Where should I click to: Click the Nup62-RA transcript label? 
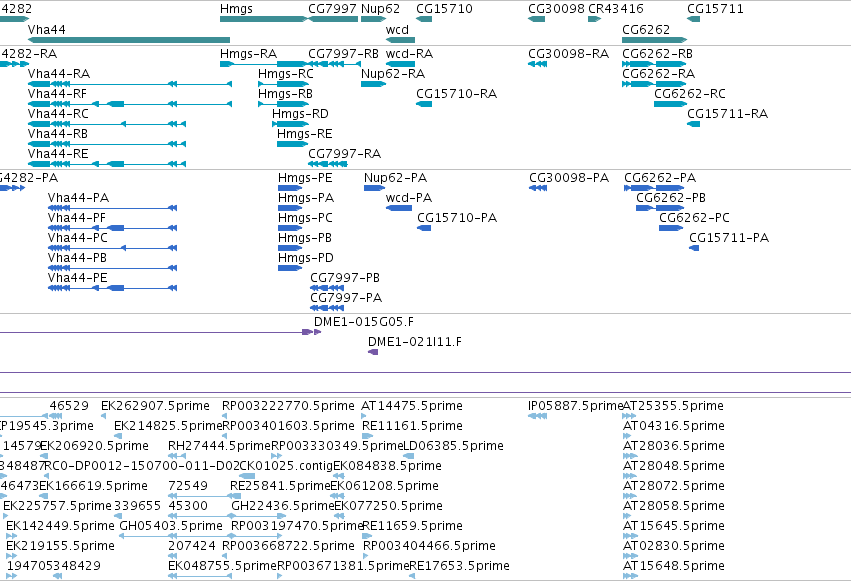pos(393,74)
